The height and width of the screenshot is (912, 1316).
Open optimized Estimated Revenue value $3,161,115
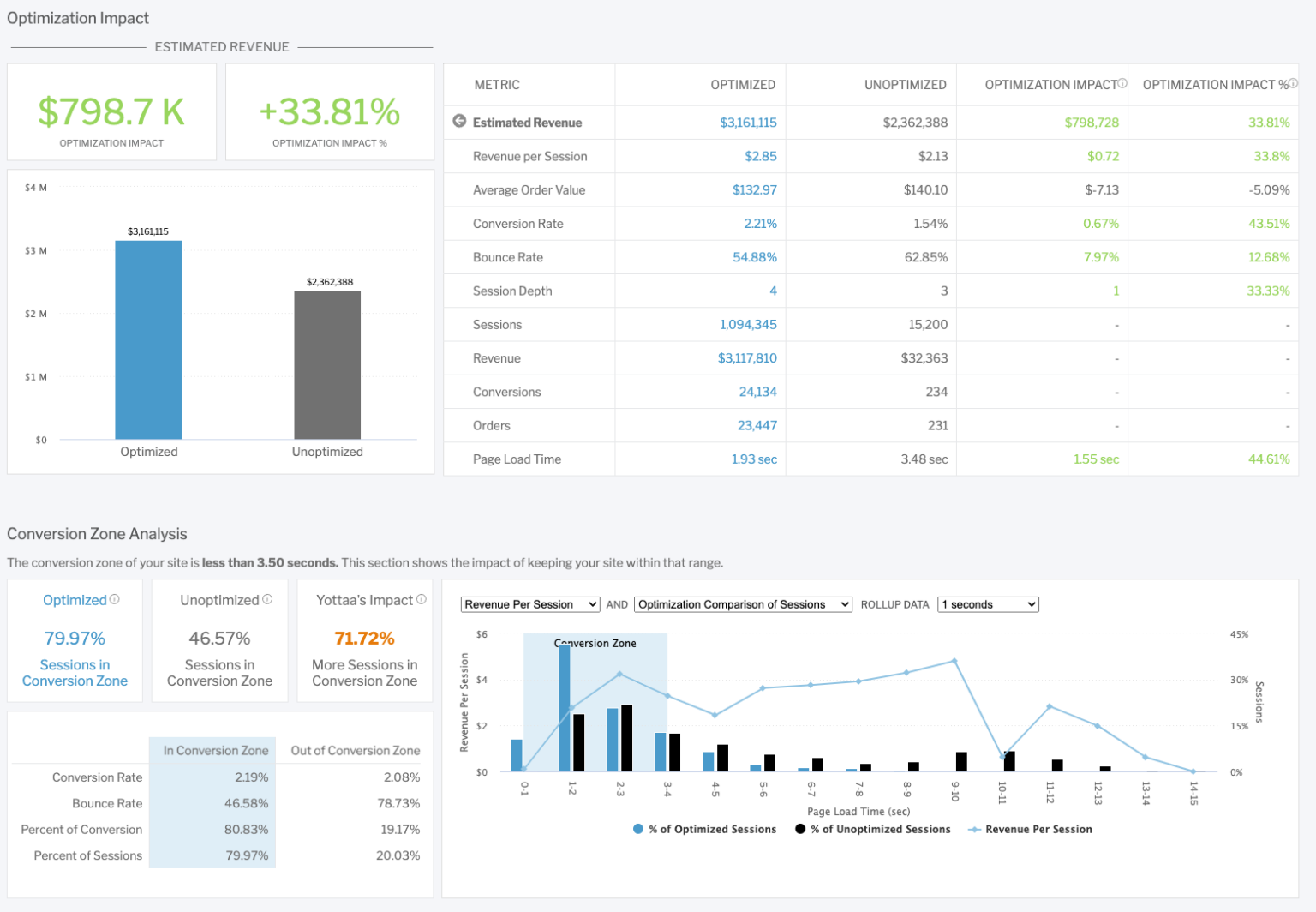coord(749,122)
